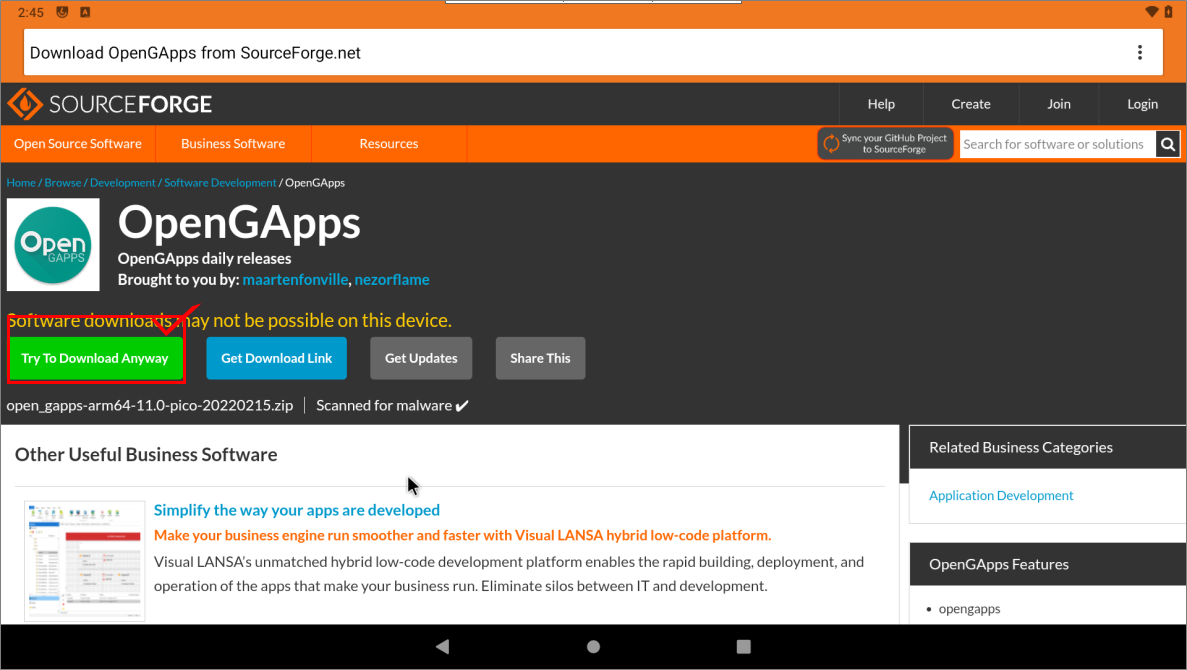Screen dimensions: 1187x670
Task: Click the open_gapps-arm64-11.0-pico-20220215.zip filename
Action: (x=150, y=405)
